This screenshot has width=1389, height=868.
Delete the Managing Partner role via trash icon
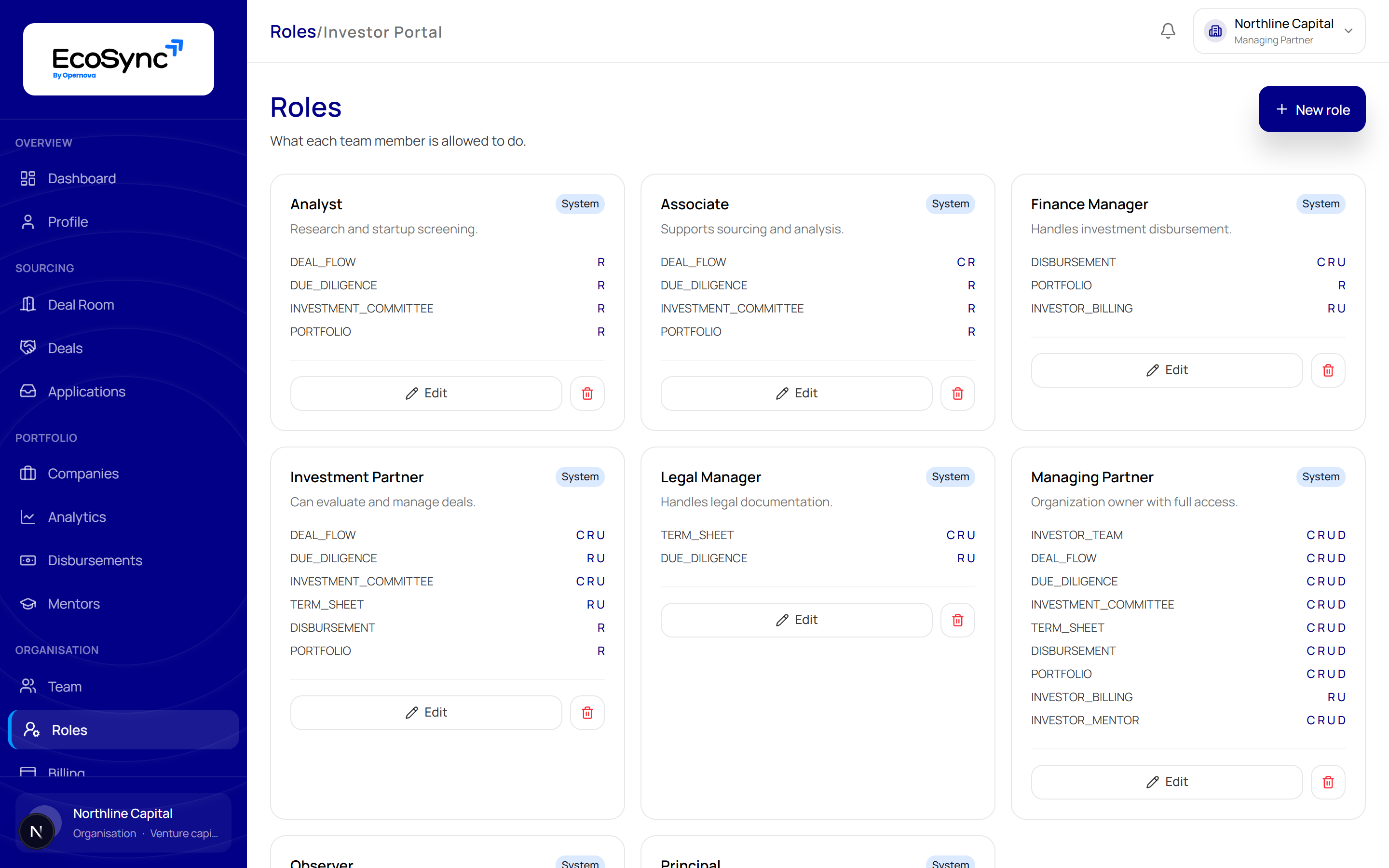click(1328, 782)
